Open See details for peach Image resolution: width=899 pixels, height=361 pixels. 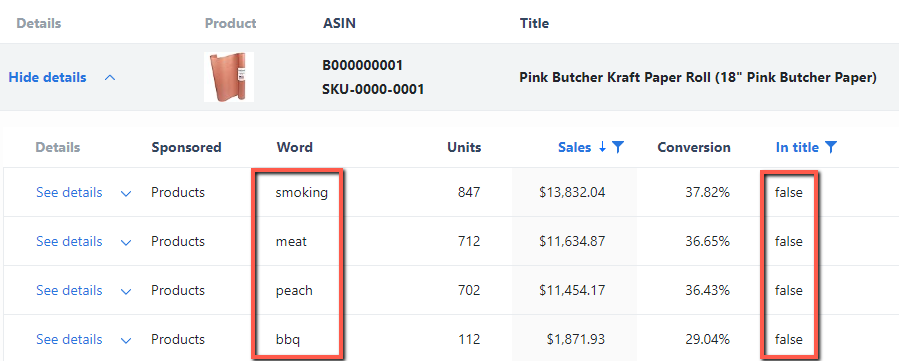69,291
